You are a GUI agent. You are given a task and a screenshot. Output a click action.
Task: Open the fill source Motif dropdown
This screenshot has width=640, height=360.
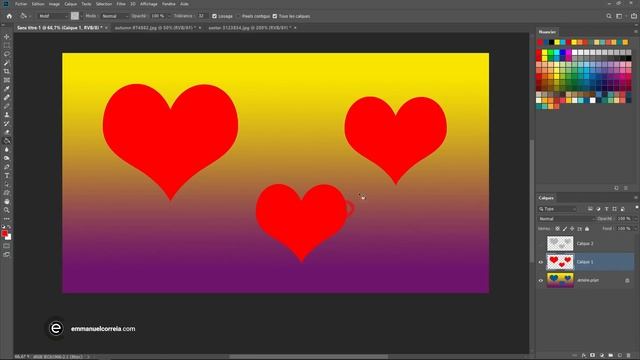click(53, 16)
